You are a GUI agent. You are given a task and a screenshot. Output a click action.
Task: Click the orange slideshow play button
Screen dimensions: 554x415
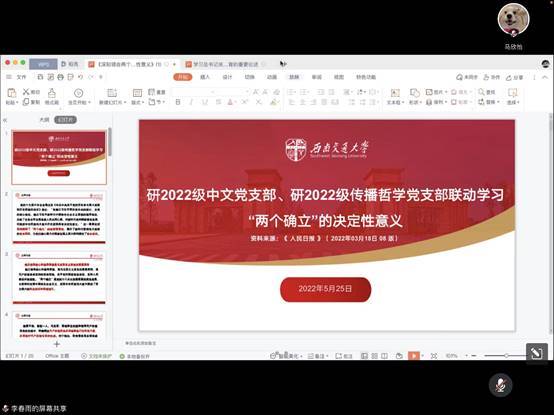click(x=413, y=355)
